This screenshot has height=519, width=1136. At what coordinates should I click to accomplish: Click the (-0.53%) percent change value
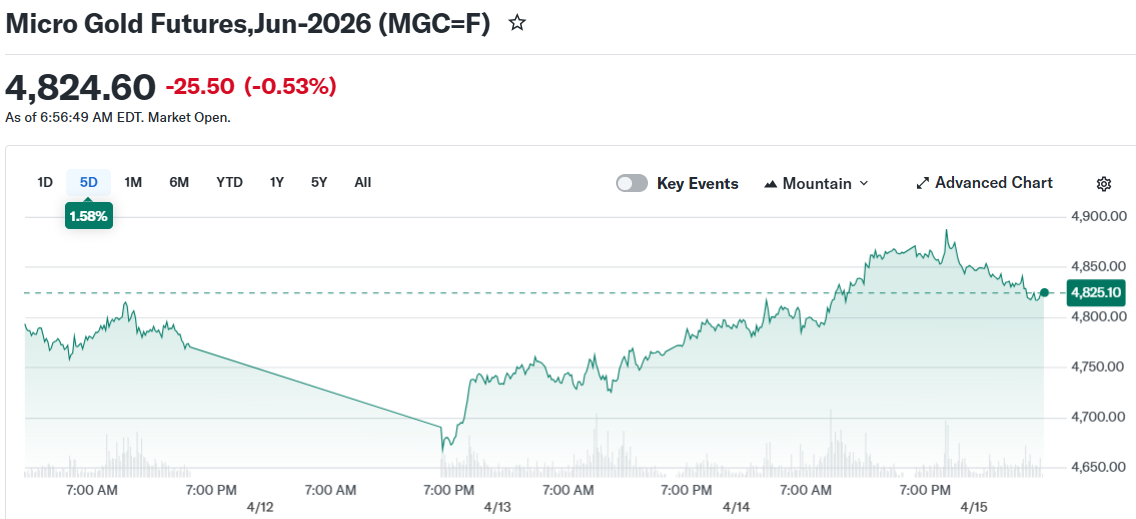pos(291,87)
